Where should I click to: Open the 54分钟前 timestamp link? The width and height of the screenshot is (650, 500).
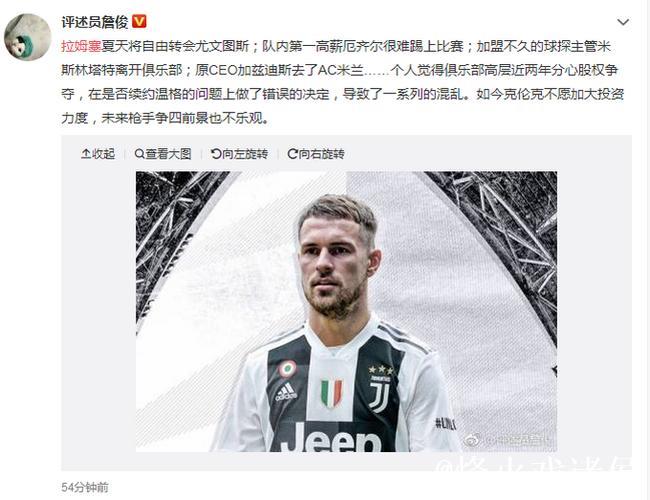pyautogui.click(x=85, y=487)
